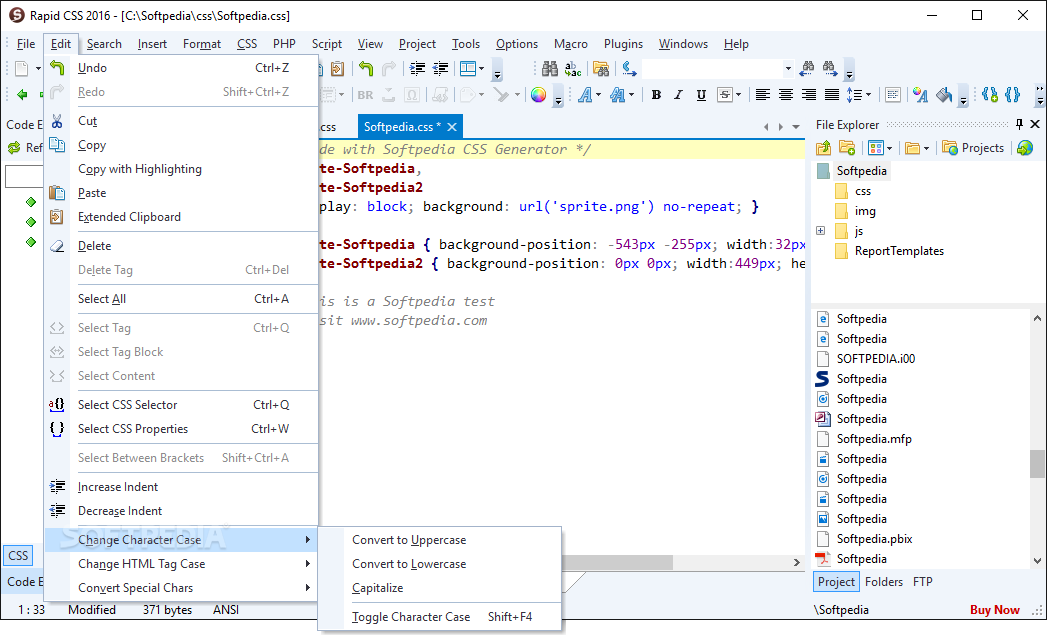This screenshot has height=635, width=1047.
Task: Click the font color A icon
Action: pyautogui.click(x=920, y=95)
